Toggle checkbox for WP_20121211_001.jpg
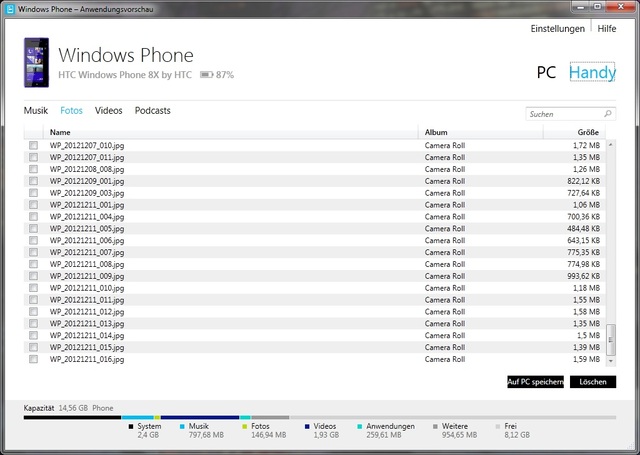 click(33, 204)
